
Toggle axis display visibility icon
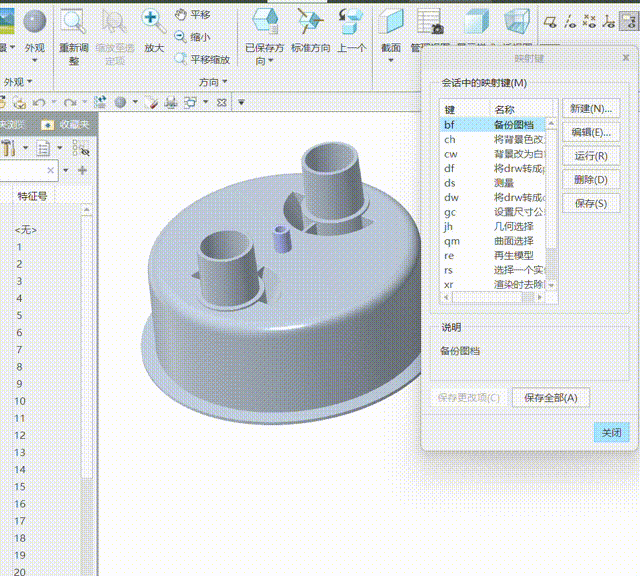[x=570, y=21]
